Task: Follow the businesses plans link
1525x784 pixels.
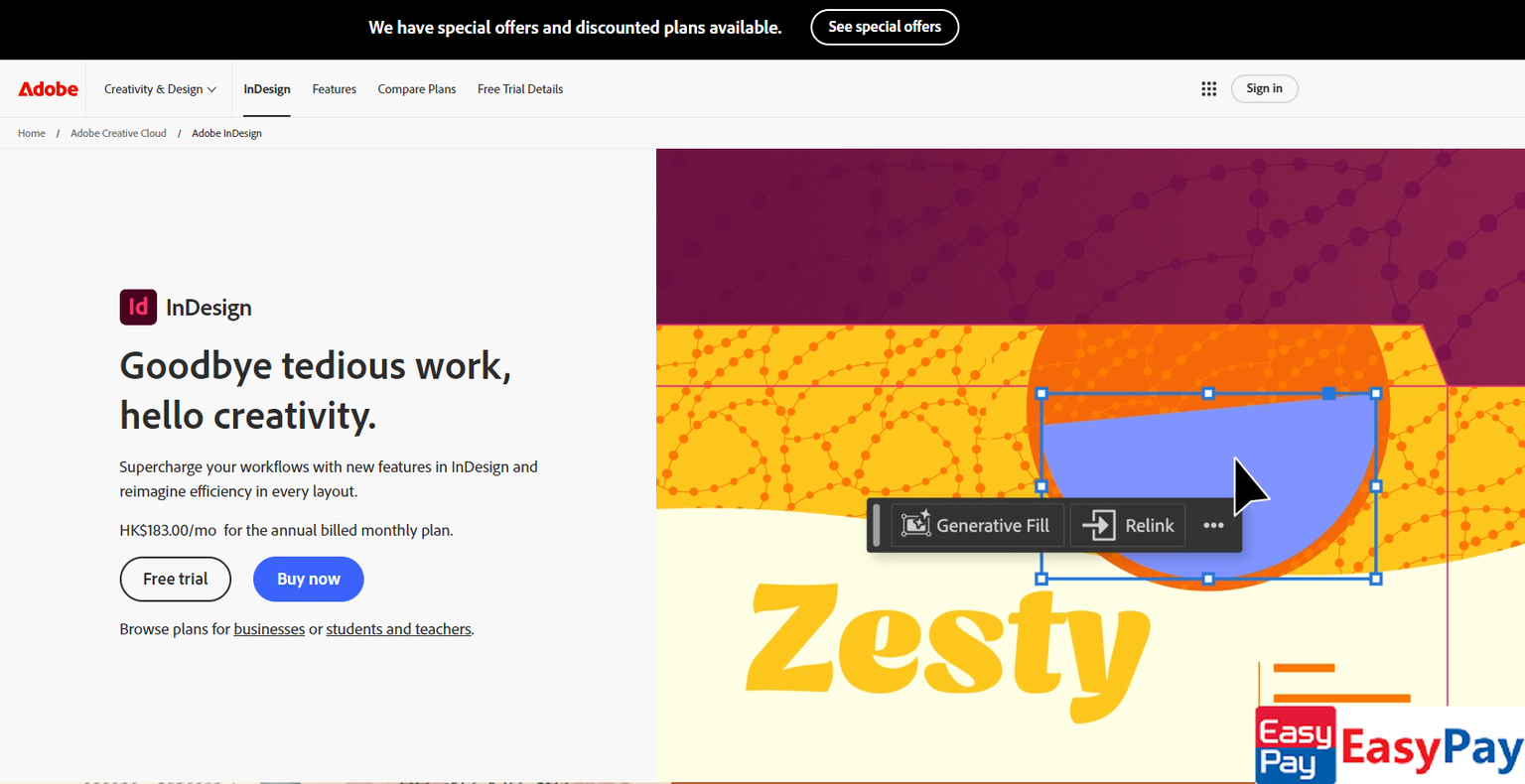Action: coord(269,629)
